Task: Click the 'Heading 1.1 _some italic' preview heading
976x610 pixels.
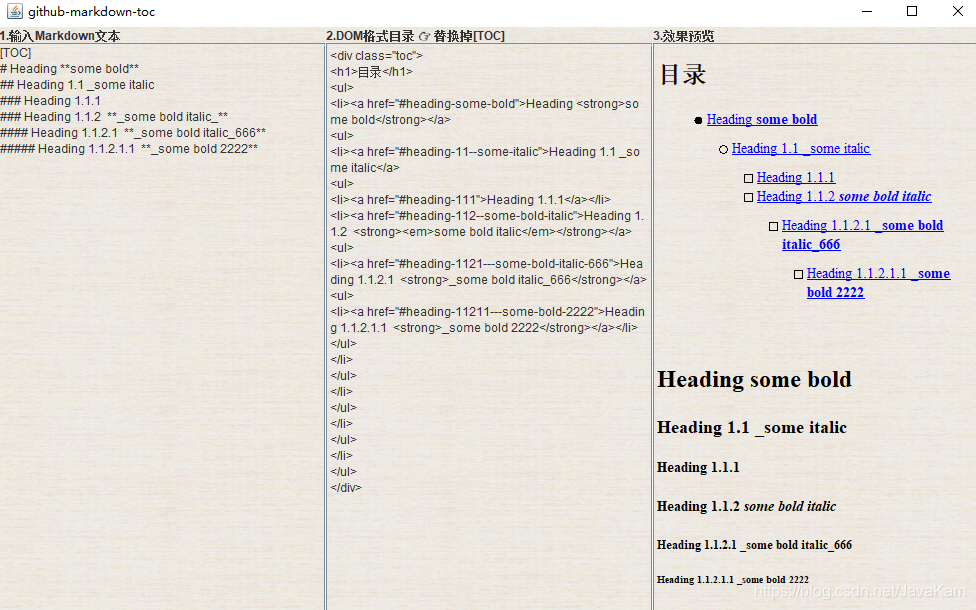Action: (x=752, y=428)
